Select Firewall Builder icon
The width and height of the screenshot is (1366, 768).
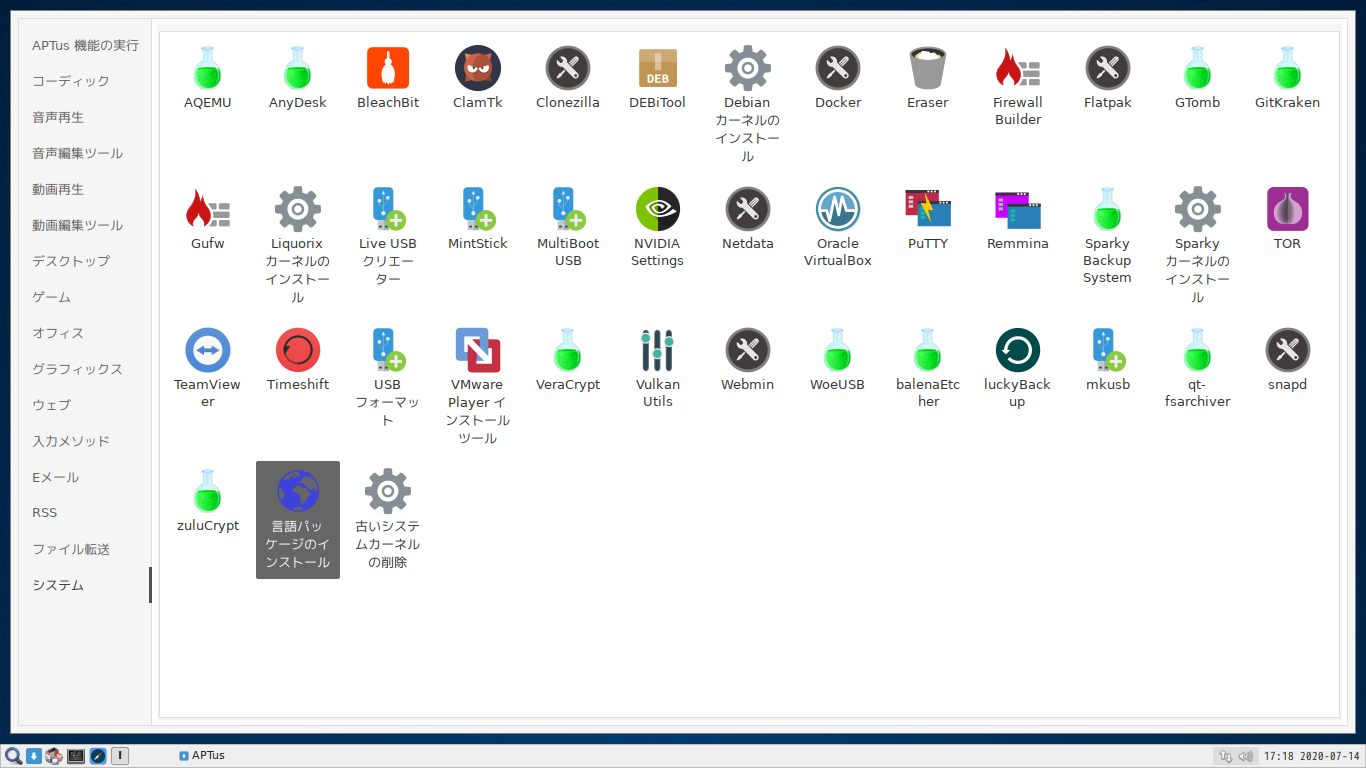tap(1018, 68)
